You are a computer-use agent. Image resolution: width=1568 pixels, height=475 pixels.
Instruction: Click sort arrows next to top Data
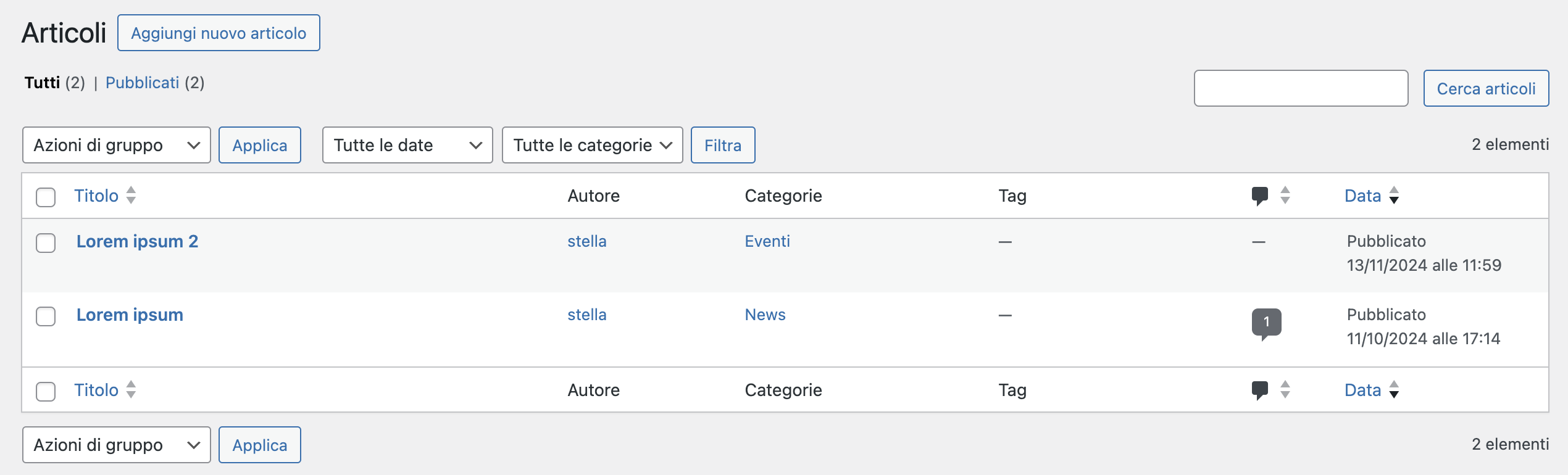(x=1394, y=196)
